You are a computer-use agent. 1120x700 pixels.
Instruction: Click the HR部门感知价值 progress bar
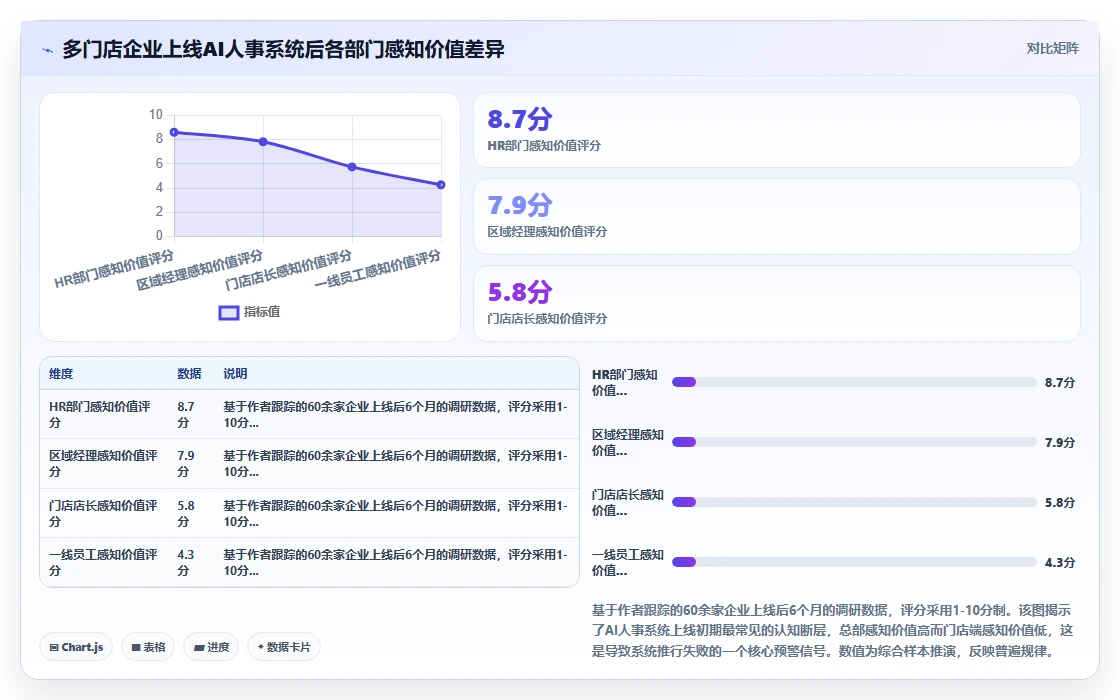pyautogui.click(x=854, y=382)
